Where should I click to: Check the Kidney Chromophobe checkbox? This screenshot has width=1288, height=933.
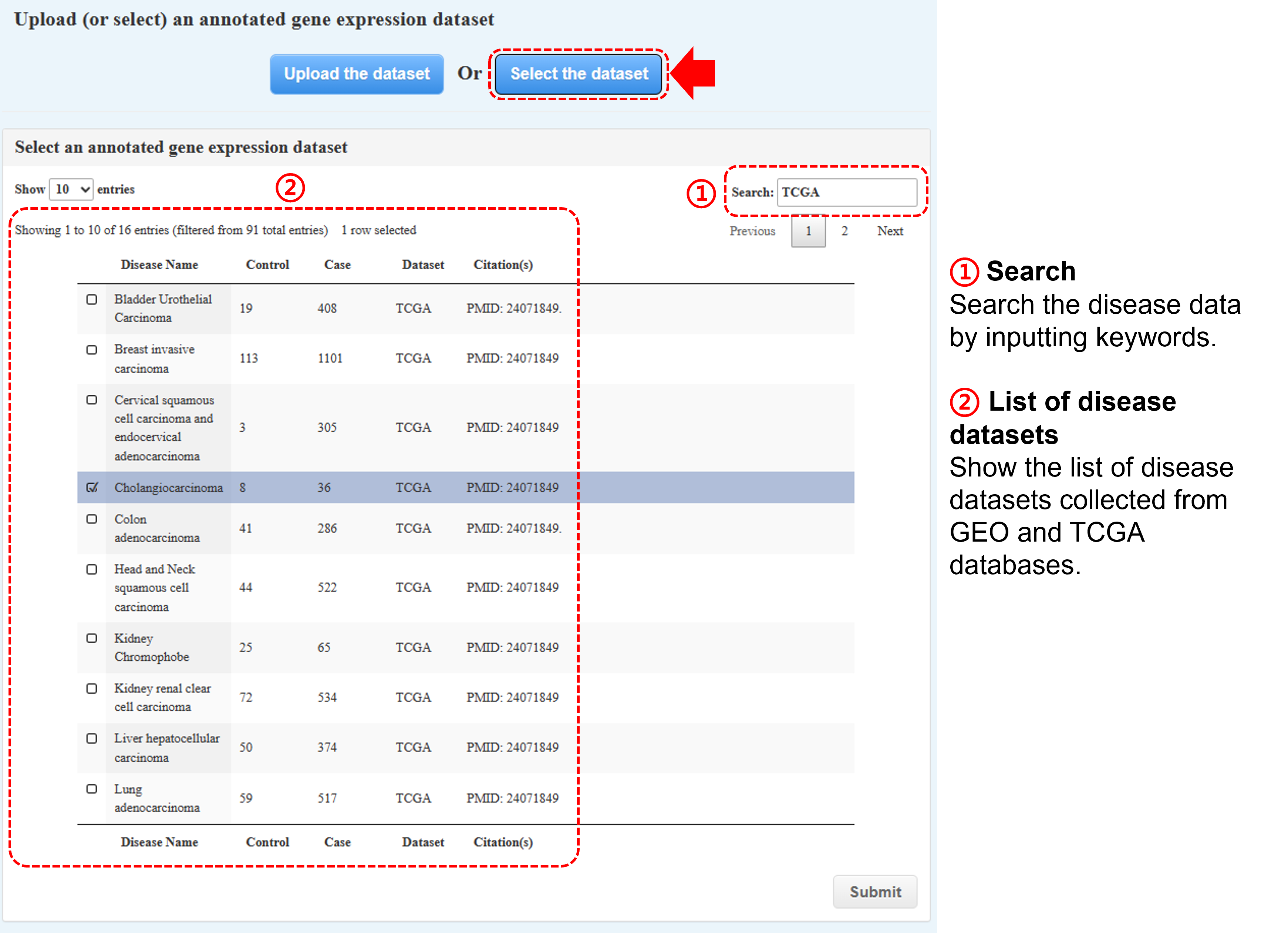[91, 638]
